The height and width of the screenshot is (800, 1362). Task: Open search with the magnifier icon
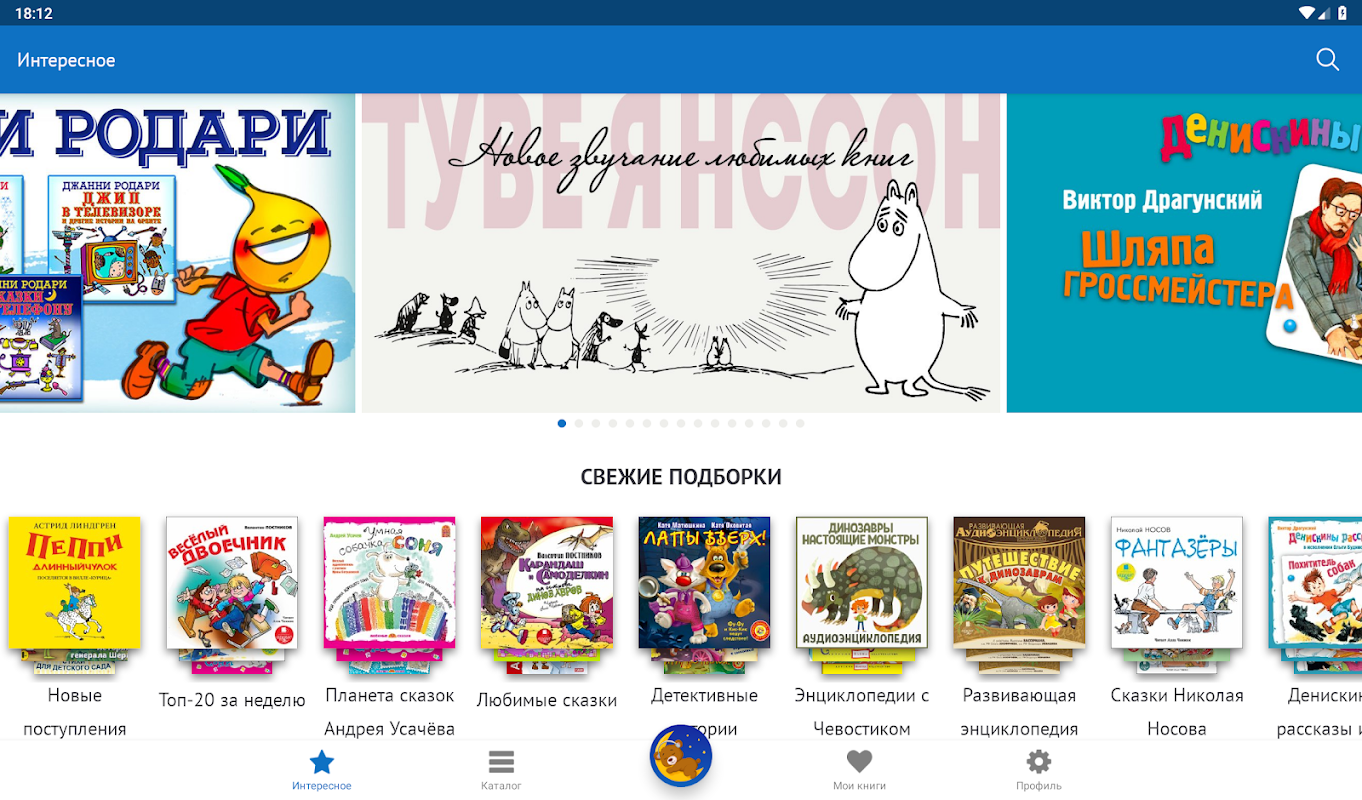coord(1327,60)
